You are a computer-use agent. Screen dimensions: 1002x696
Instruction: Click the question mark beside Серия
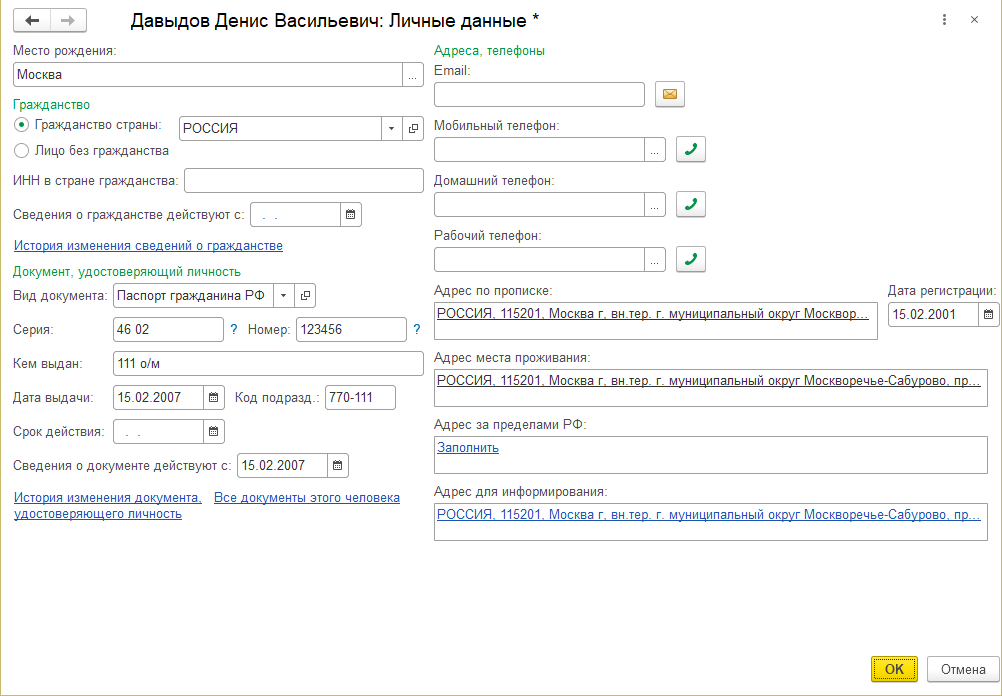click(234, 329)
